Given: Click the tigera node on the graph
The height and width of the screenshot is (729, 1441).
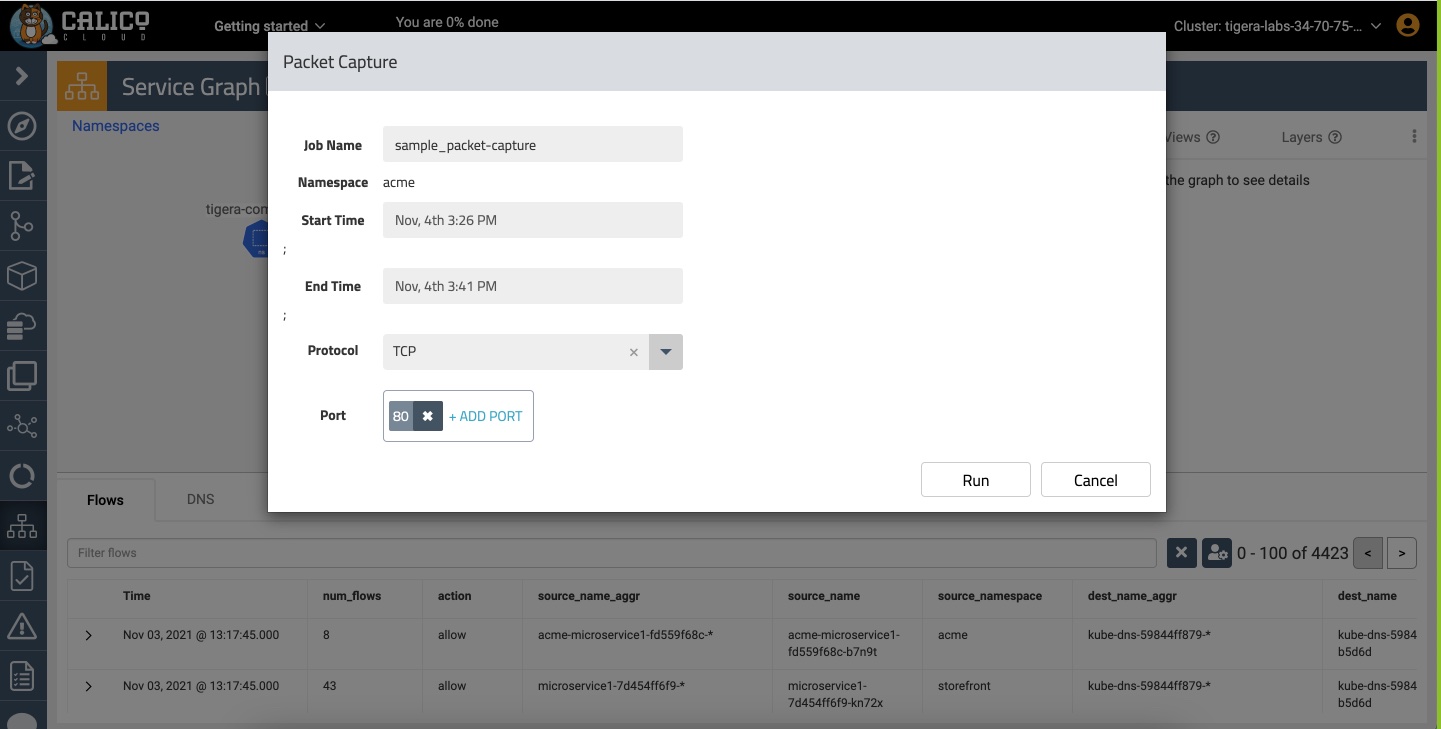Looking at the screenshot, I should pyautogui.click(x=256, y=240).
